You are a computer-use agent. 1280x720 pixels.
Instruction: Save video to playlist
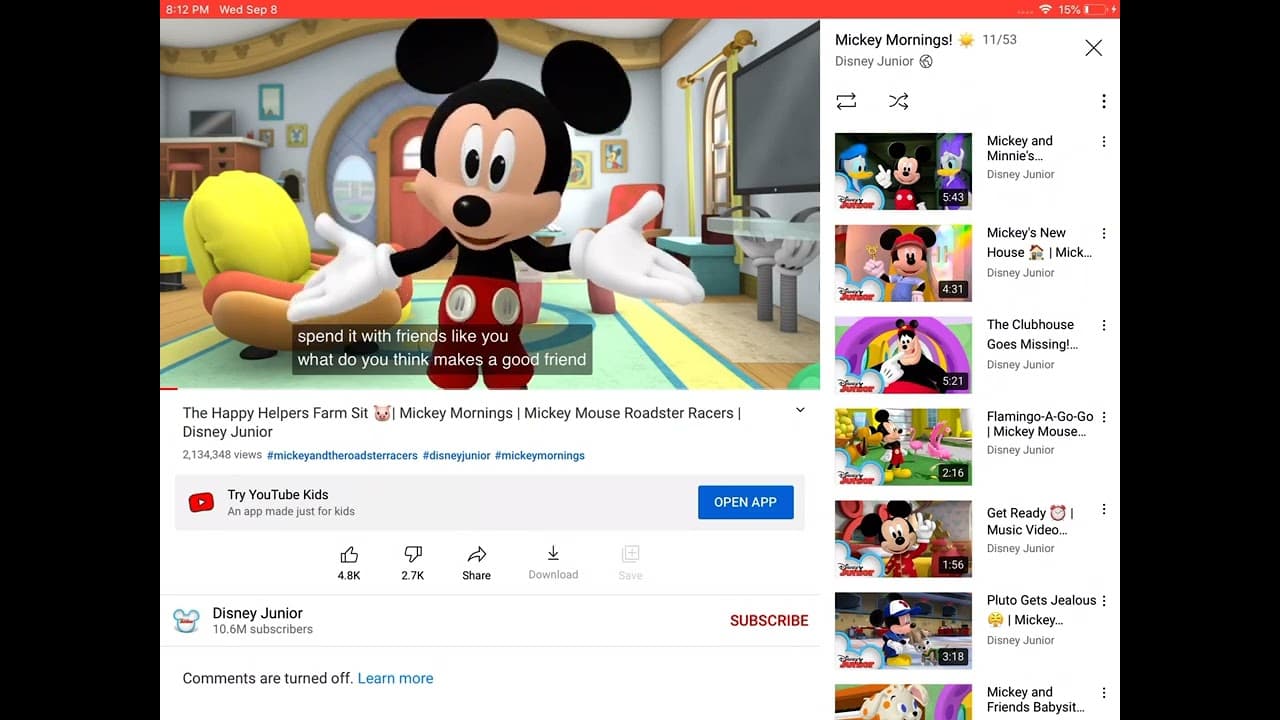630,554
